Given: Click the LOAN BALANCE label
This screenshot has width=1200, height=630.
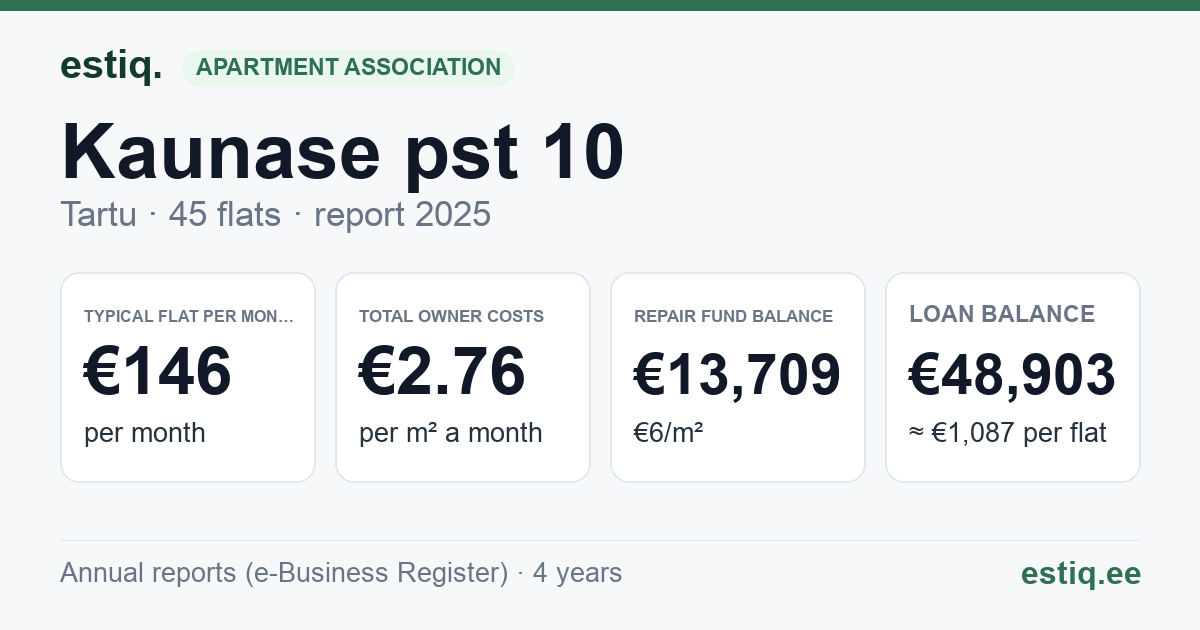Looking at the screenshot, I should (x=1002, y=314).
